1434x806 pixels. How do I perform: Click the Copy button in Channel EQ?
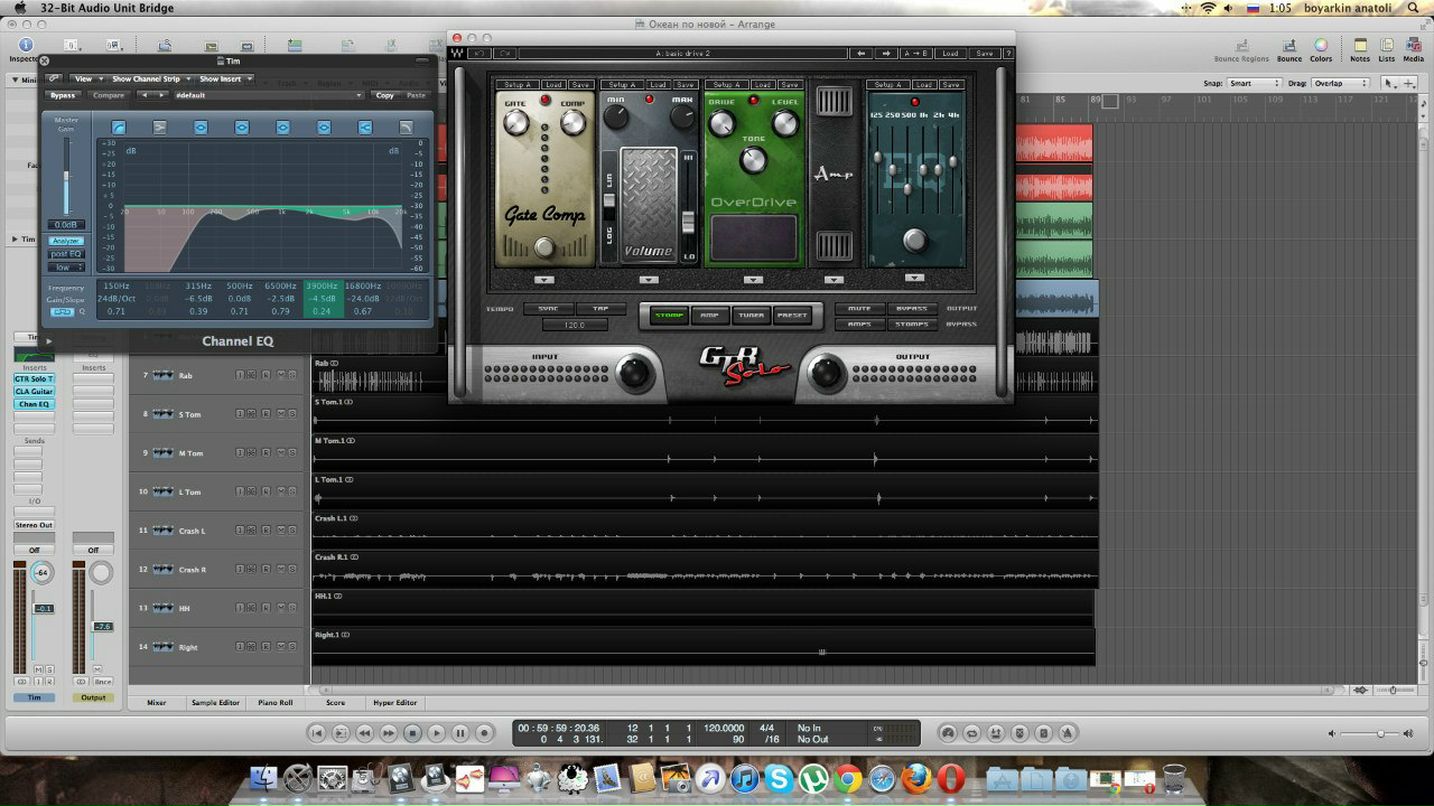tap(385, 96)
